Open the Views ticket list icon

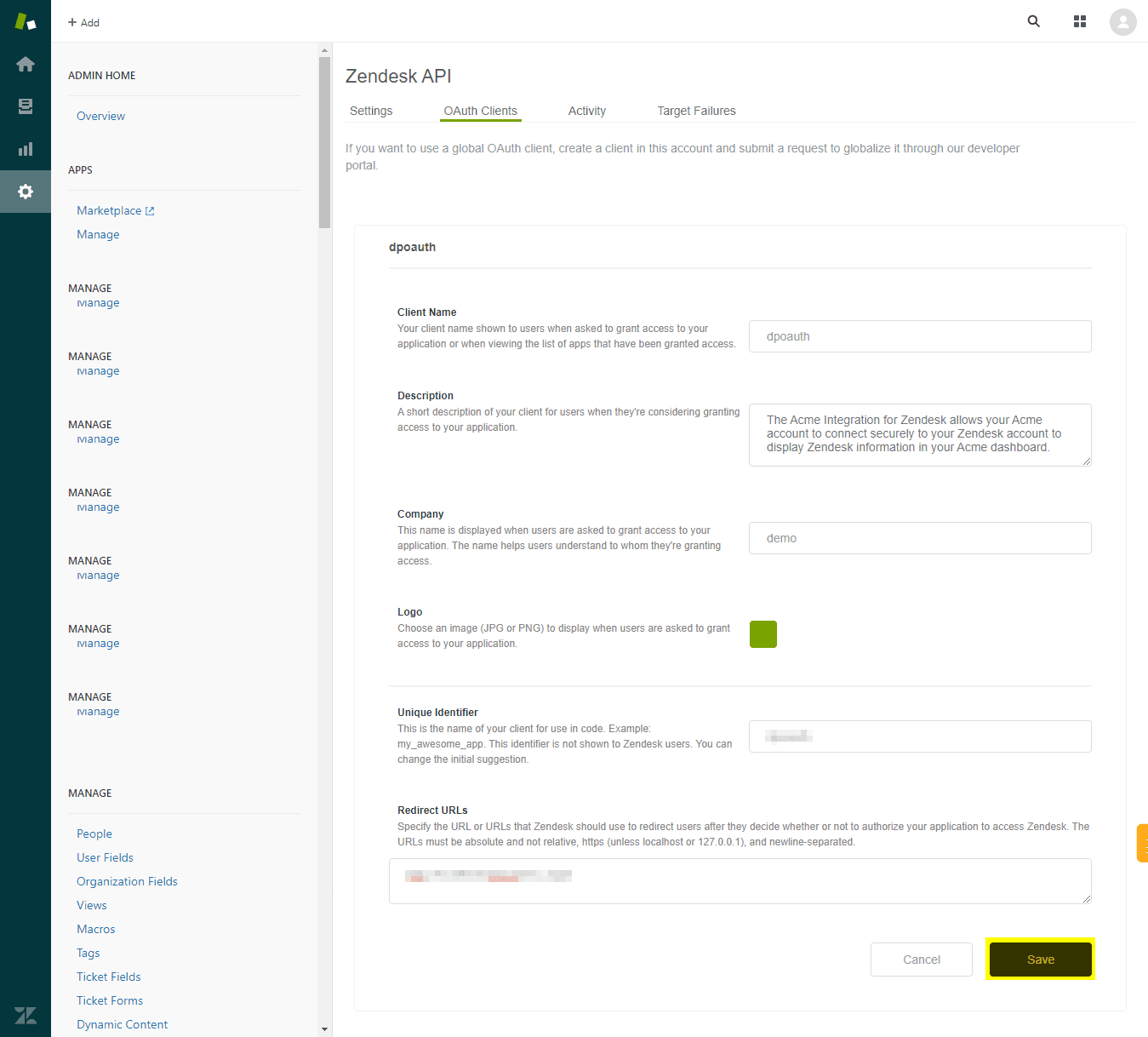pyautogui.click(x=26, y=106)
